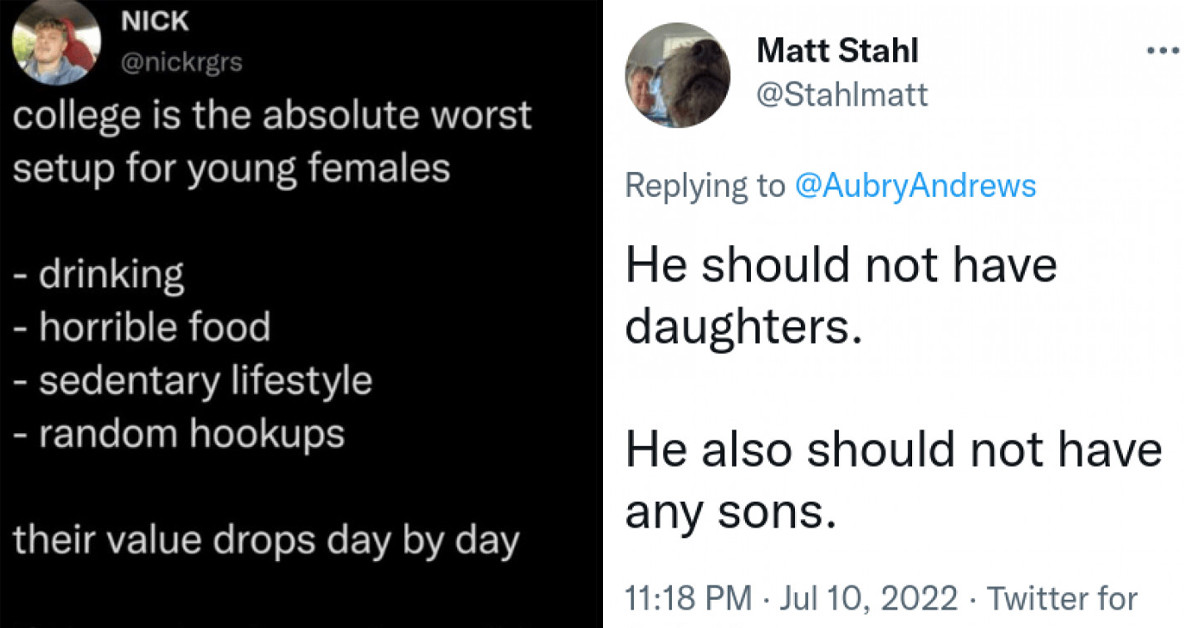Open Matt Stahl's profile via his name
This screenshot has height=628, width=1200.
838,50
